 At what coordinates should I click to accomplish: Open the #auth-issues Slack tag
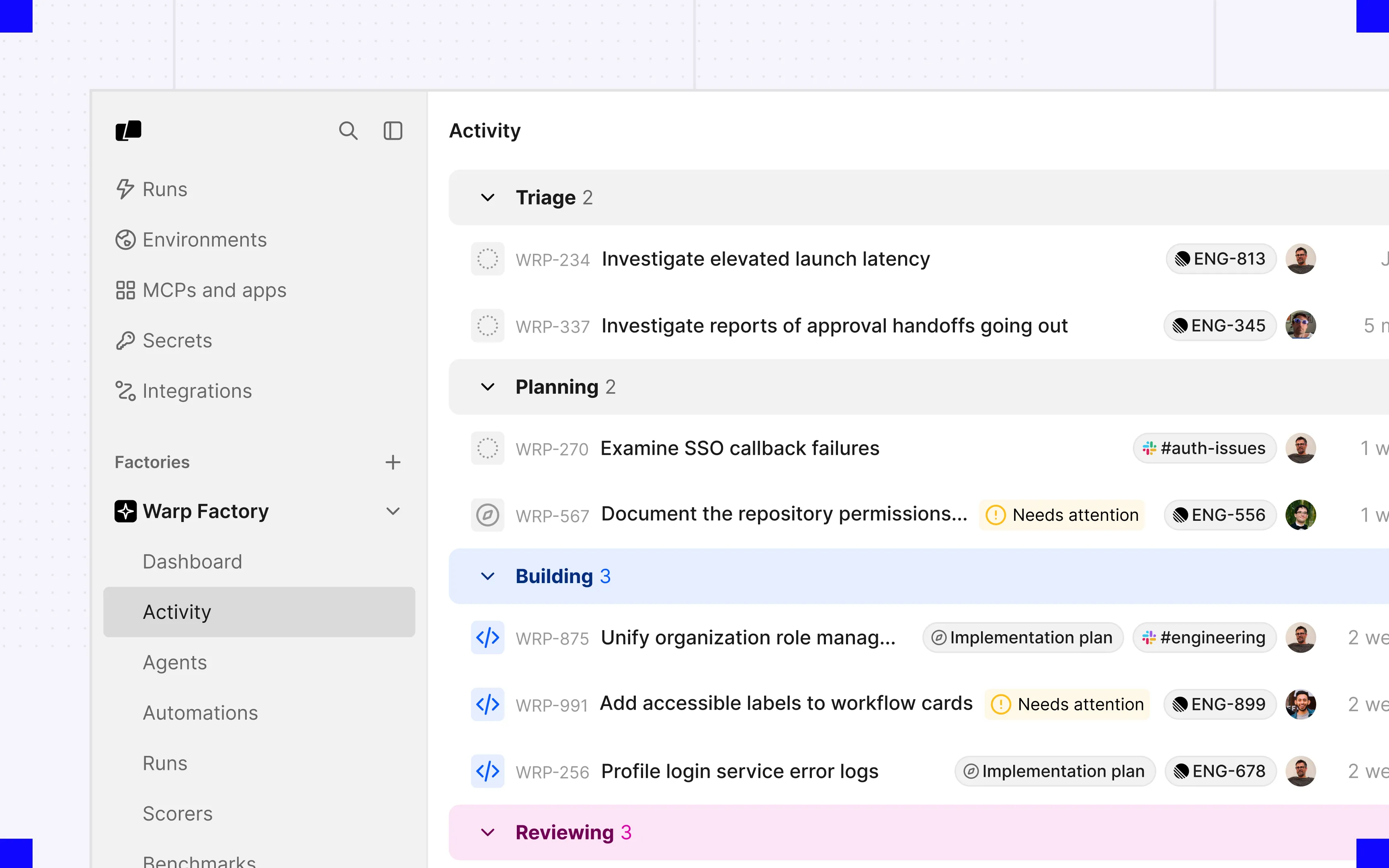1204,448
